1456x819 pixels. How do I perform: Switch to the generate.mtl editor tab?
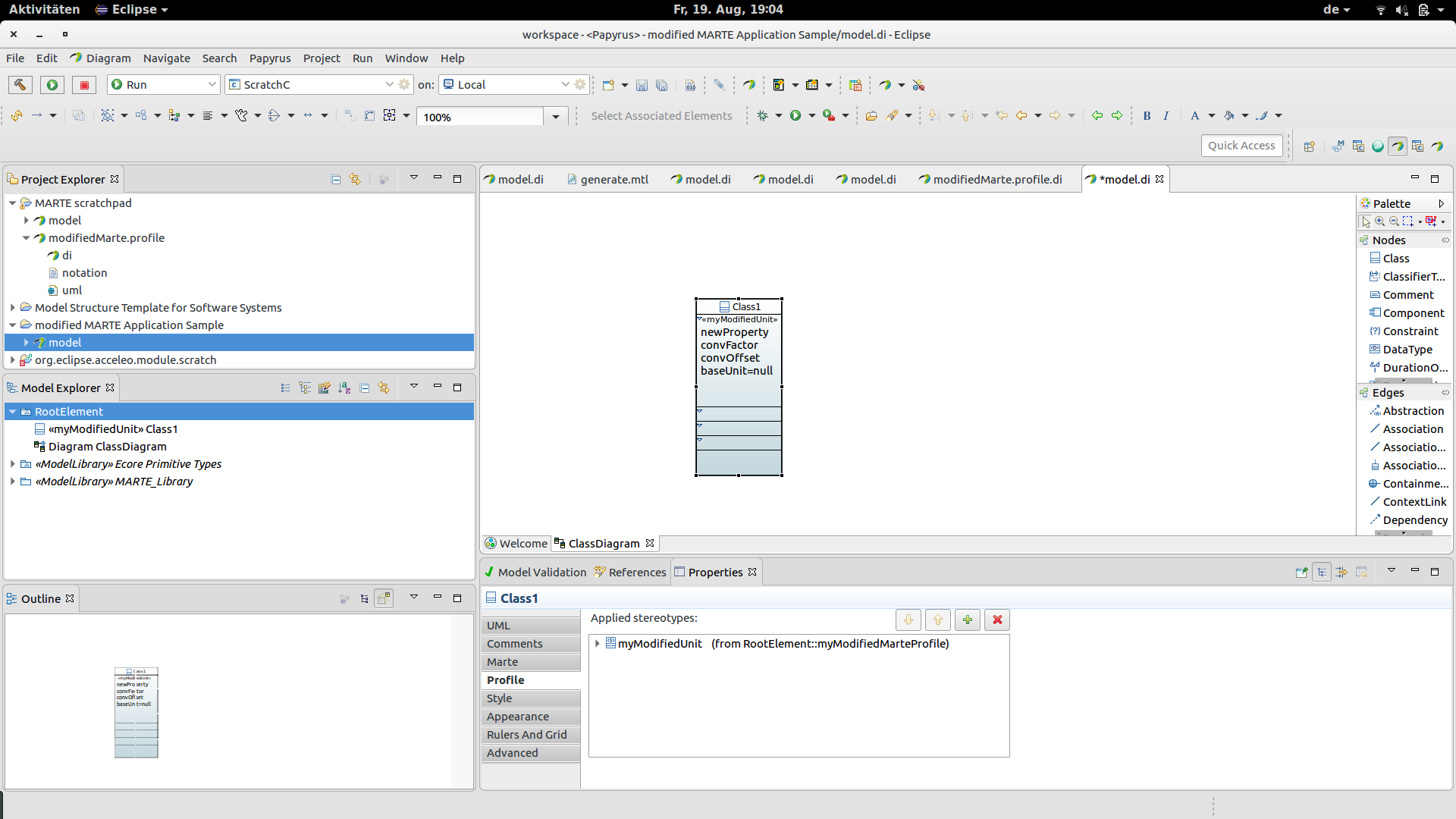pos(608,180)
